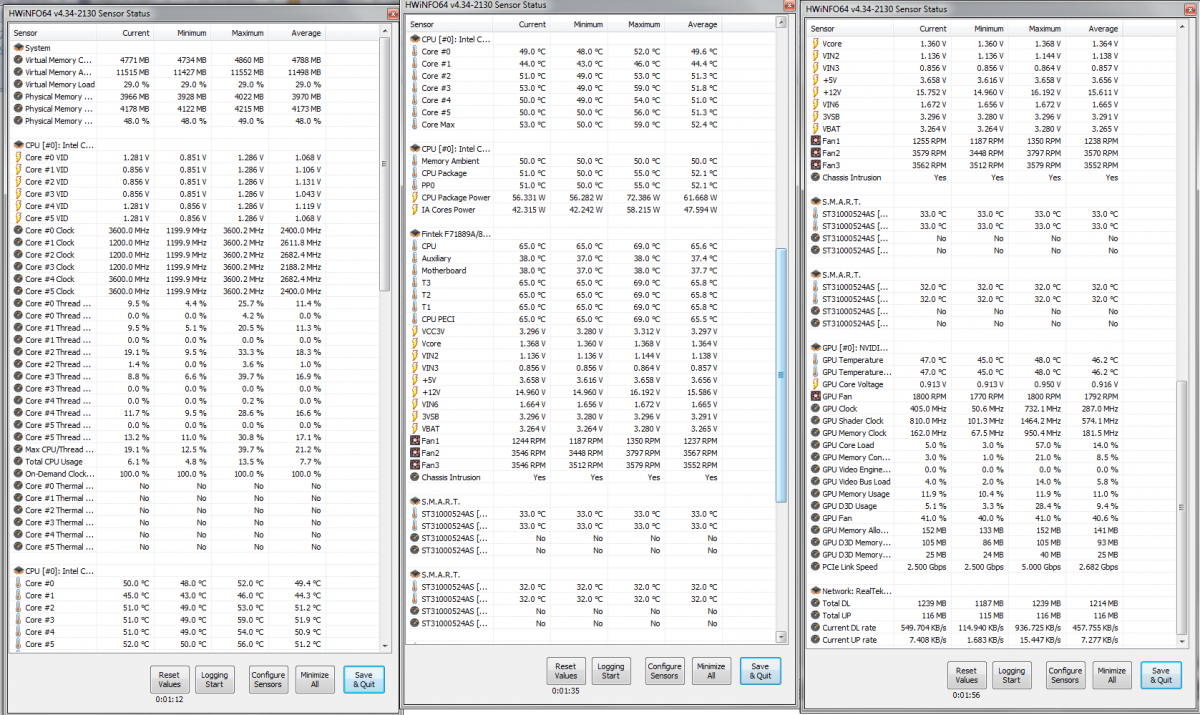Image resolution: width=1200 pixels, height=715 pixels.
Task: Select the GPU Memory Clock row icon
Action: coord(815,433)
